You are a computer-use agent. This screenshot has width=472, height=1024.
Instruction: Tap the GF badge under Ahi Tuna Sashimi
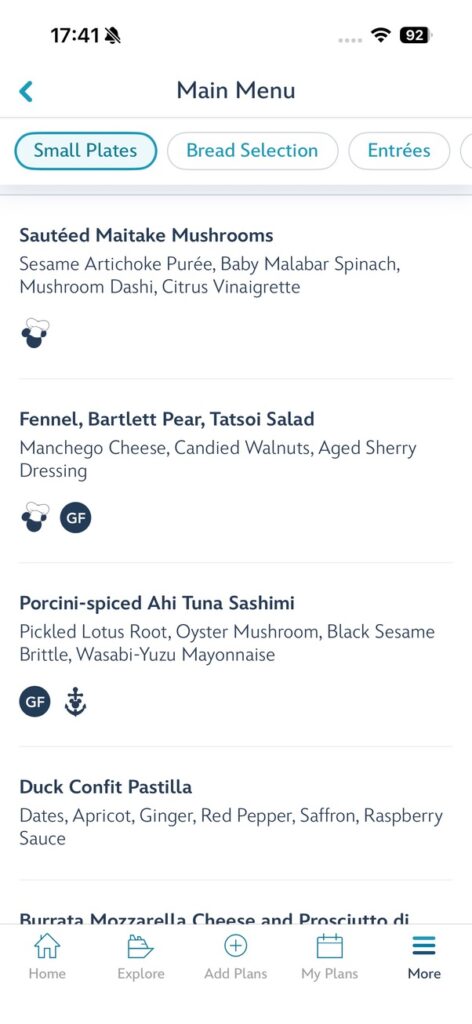(x=35, y=702)
